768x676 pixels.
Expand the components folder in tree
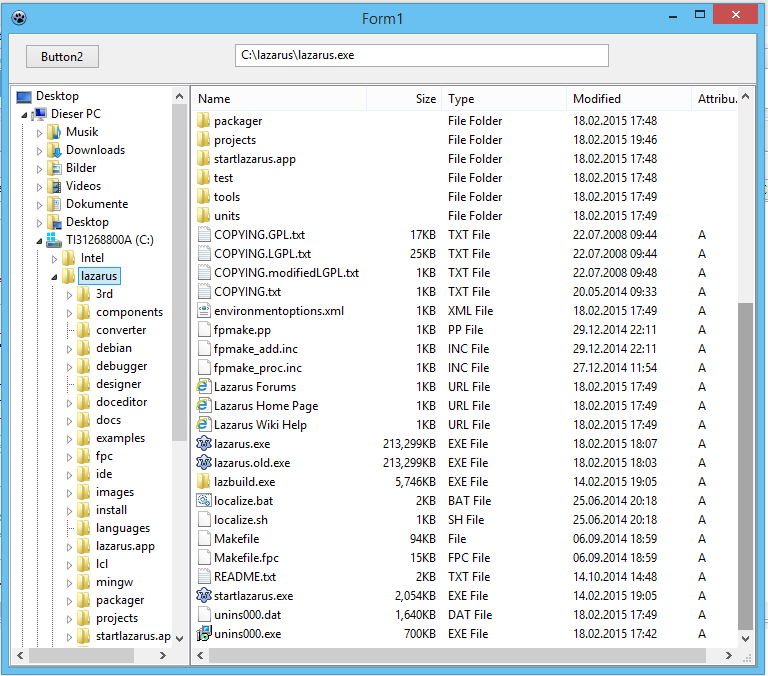coord(69,312)
